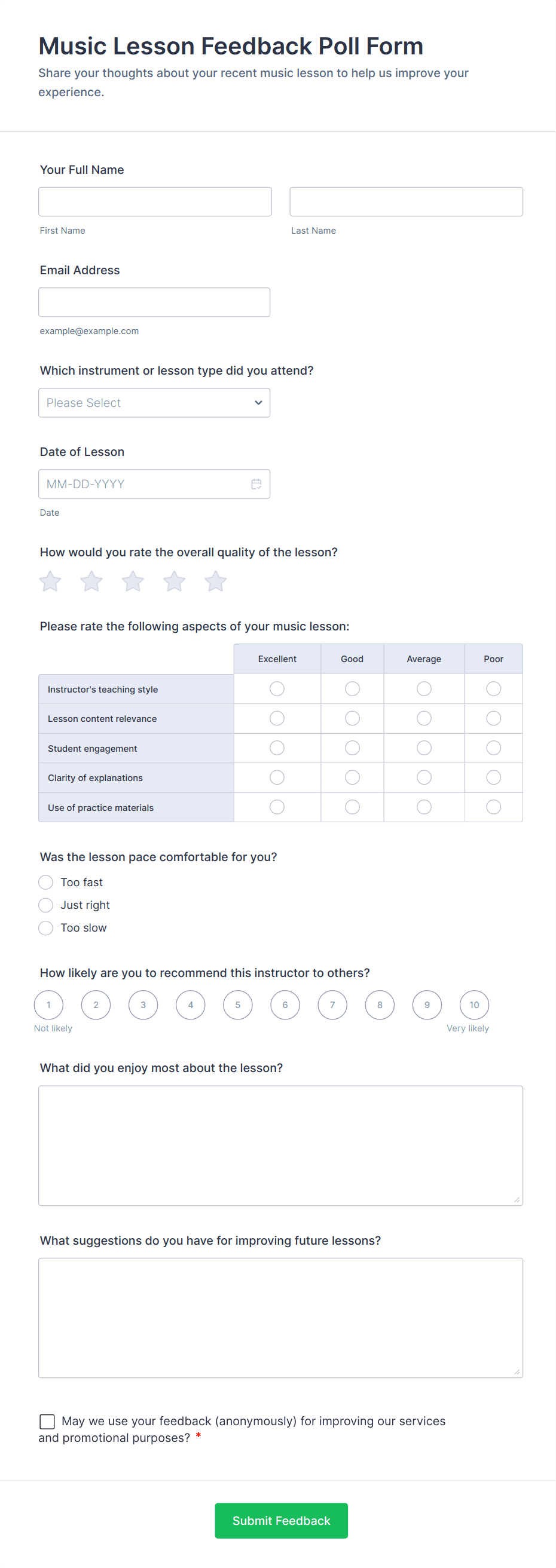Select the first star rating
Viewport: 556px width, 1568px height.
pyautogui.click(x=50, y=581)
